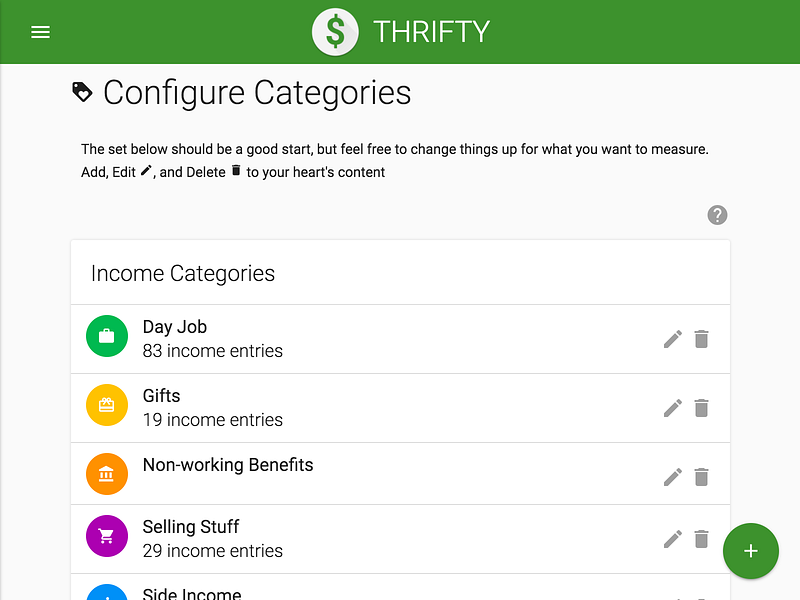Edit the Day Job category with the pencil icon
This screenshot has width=800, height=600.
pyautogui.click(x=672, y=339)
